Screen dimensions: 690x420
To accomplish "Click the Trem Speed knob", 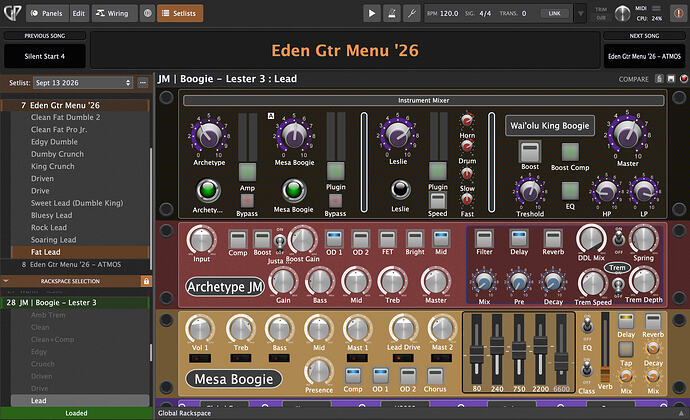I will point(592,284).
